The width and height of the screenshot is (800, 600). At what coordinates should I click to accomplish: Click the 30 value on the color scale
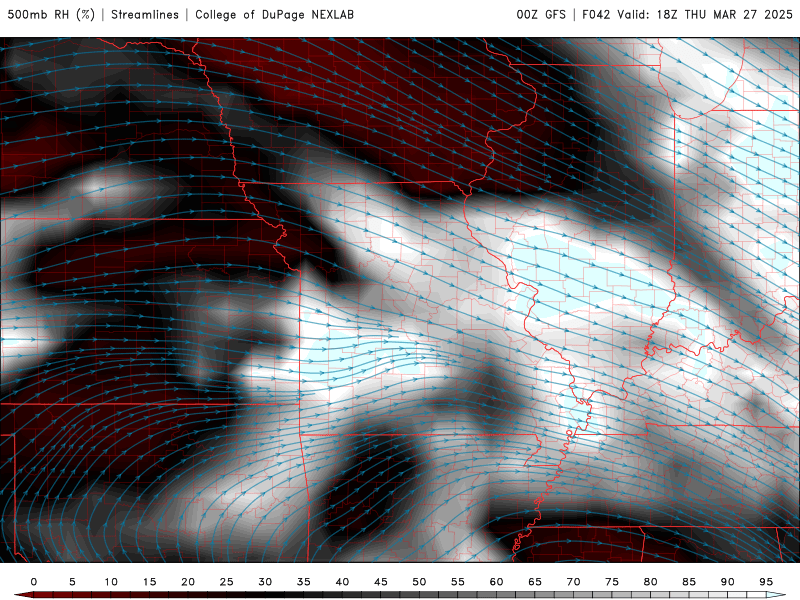(x=265, y=582)
